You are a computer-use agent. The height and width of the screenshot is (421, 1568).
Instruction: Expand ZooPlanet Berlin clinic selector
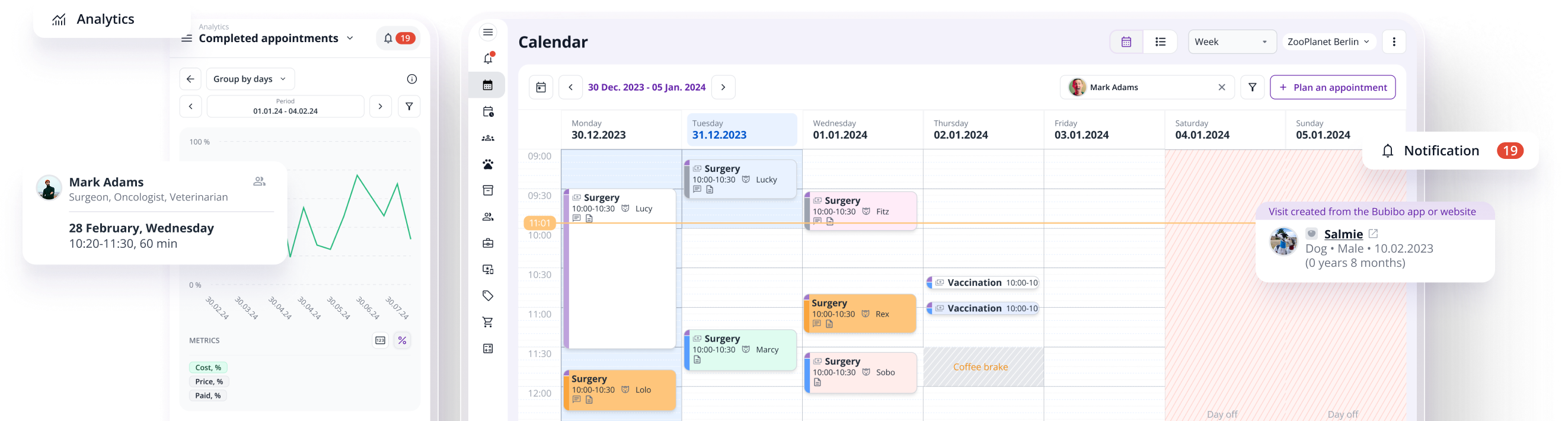(1328, 42)
